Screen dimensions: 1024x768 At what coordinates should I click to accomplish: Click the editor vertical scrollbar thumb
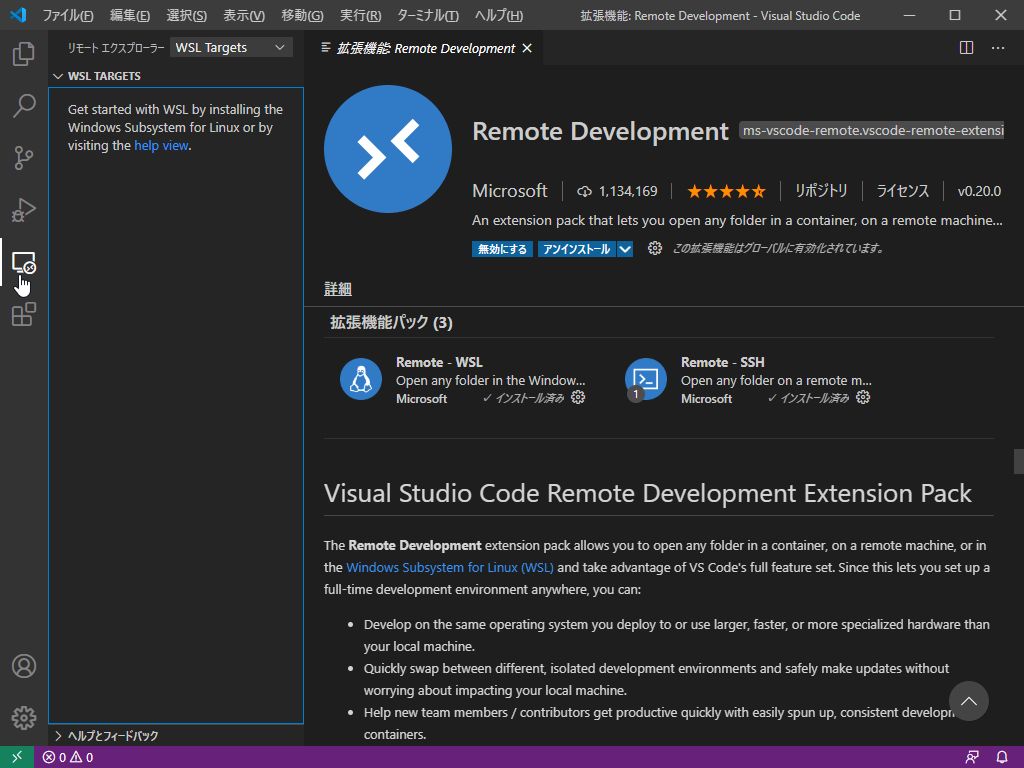coord(1018,461)
